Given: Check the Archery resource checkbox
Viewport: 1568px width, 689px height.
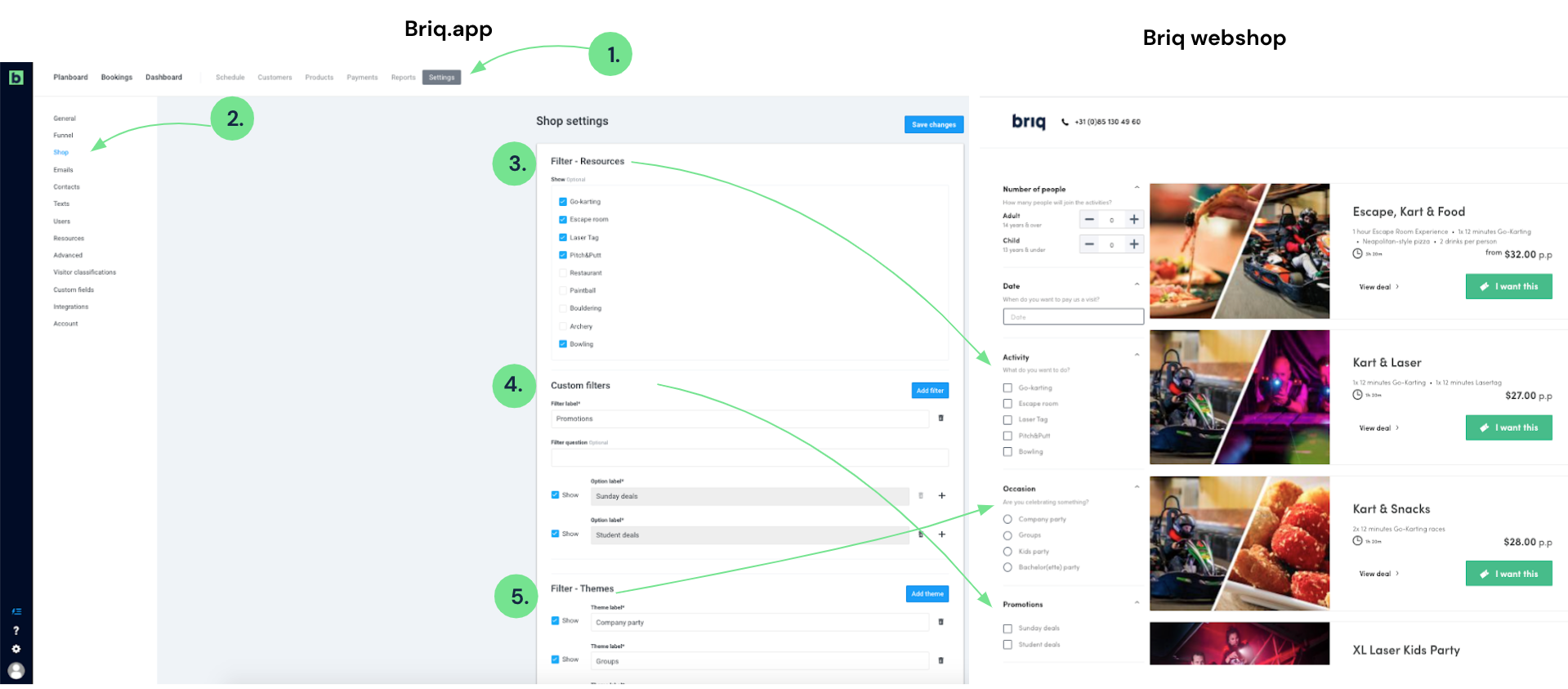Looking at the screenshot, I should [563, 326].
